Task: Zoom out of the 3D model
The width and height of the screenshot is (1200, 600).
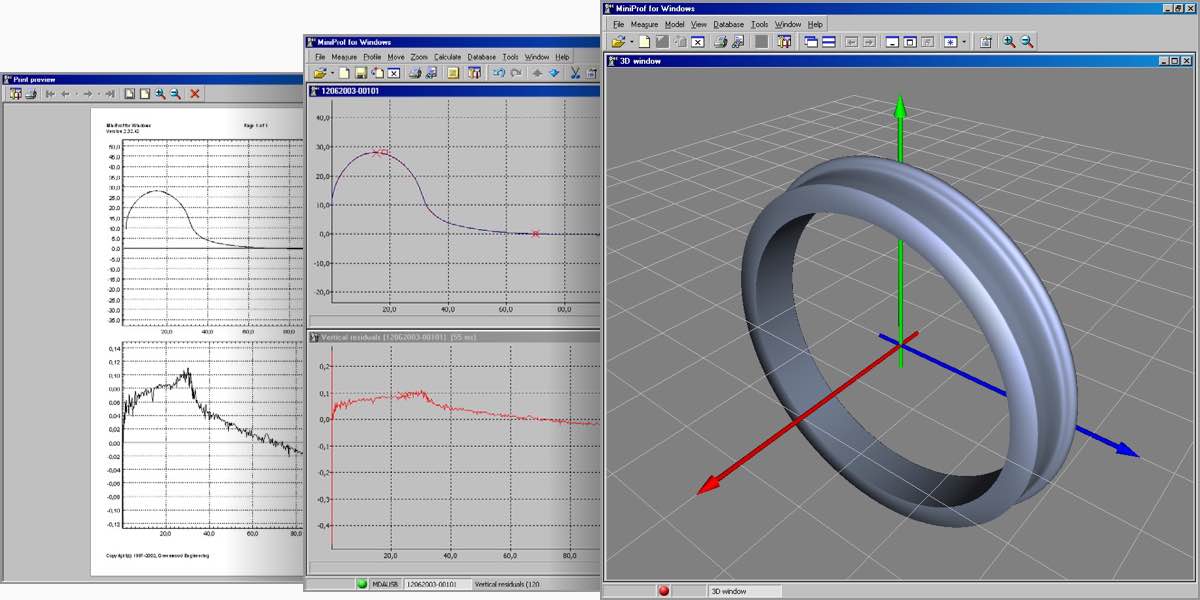Action: click(1027, 42)
